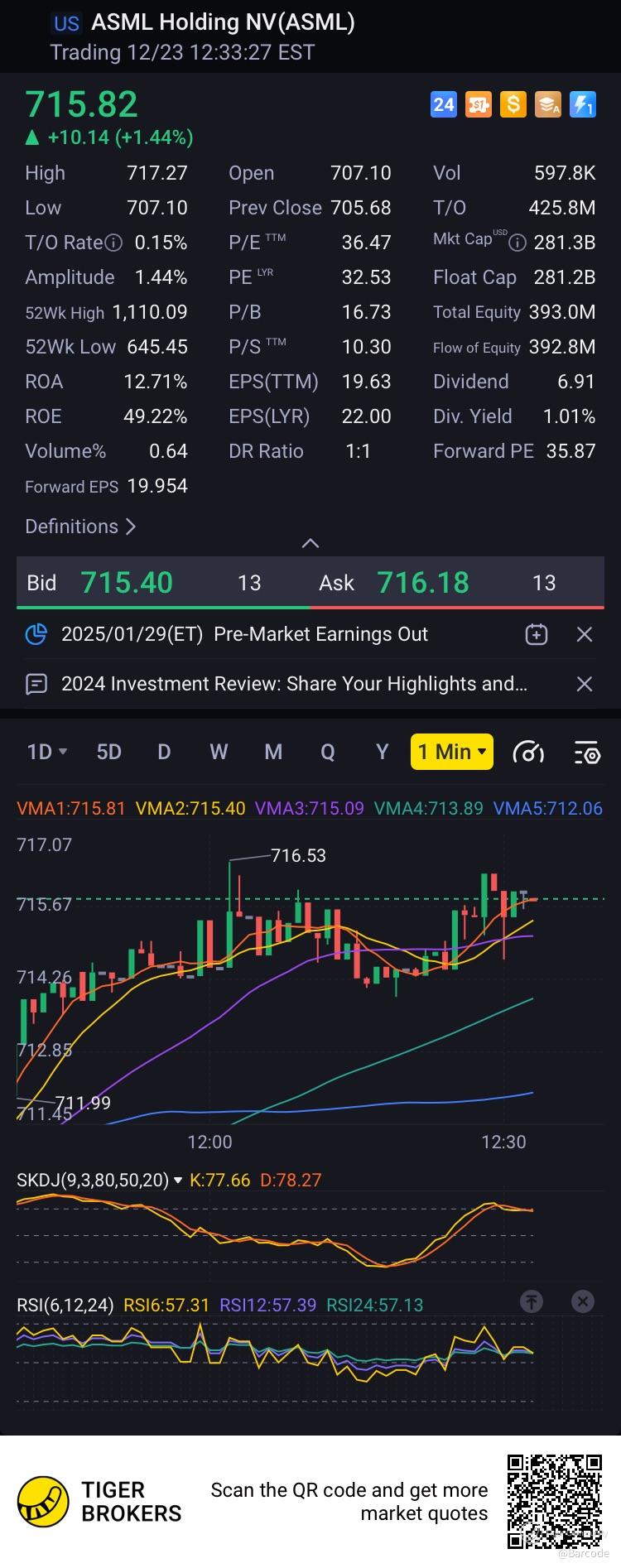Tap ASML Holding NV(ASML) title
621x1568 pixels.
coord(223,22)
